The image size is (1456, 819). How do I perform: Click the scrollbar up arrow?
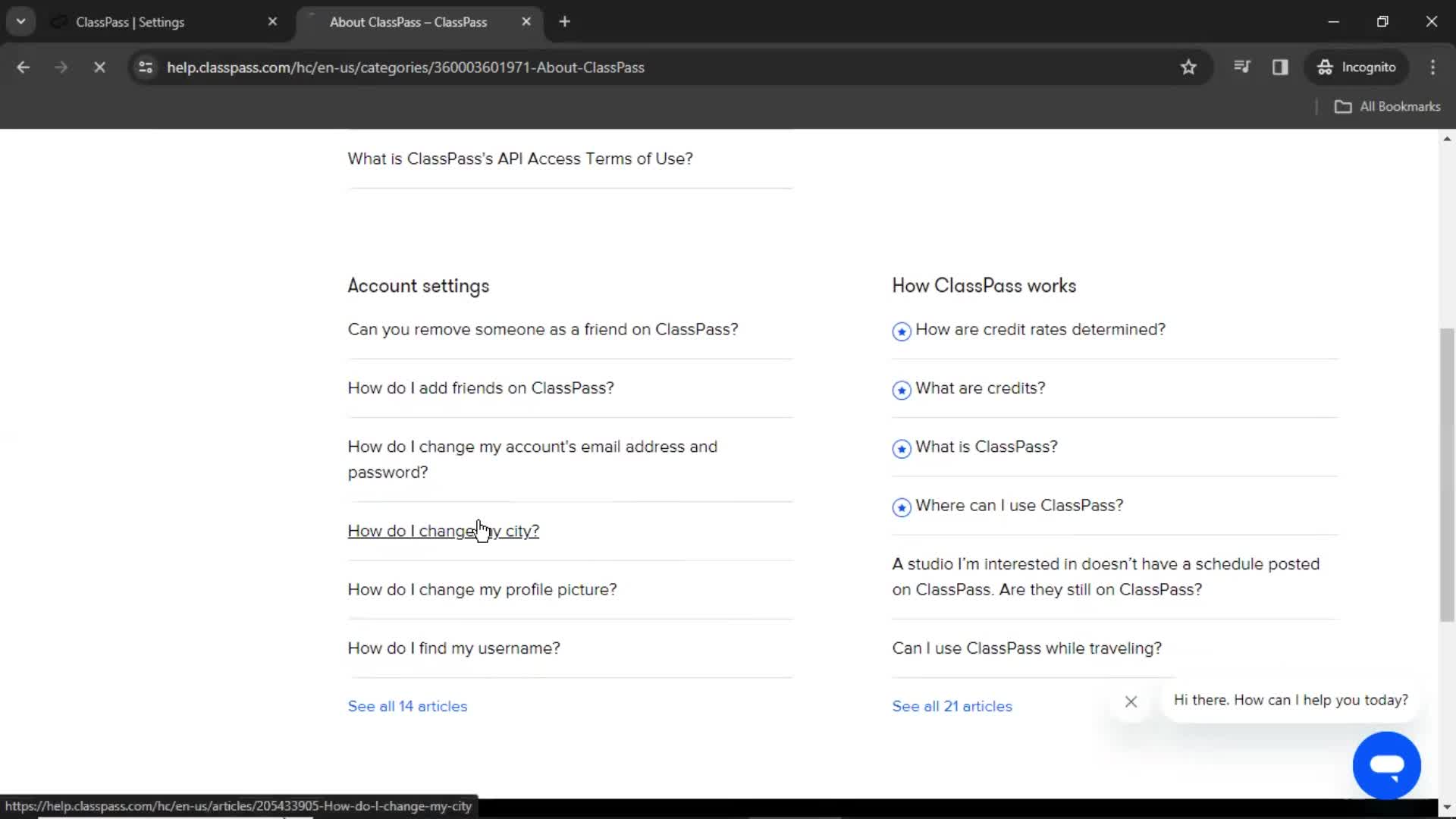pos(1447,139)
